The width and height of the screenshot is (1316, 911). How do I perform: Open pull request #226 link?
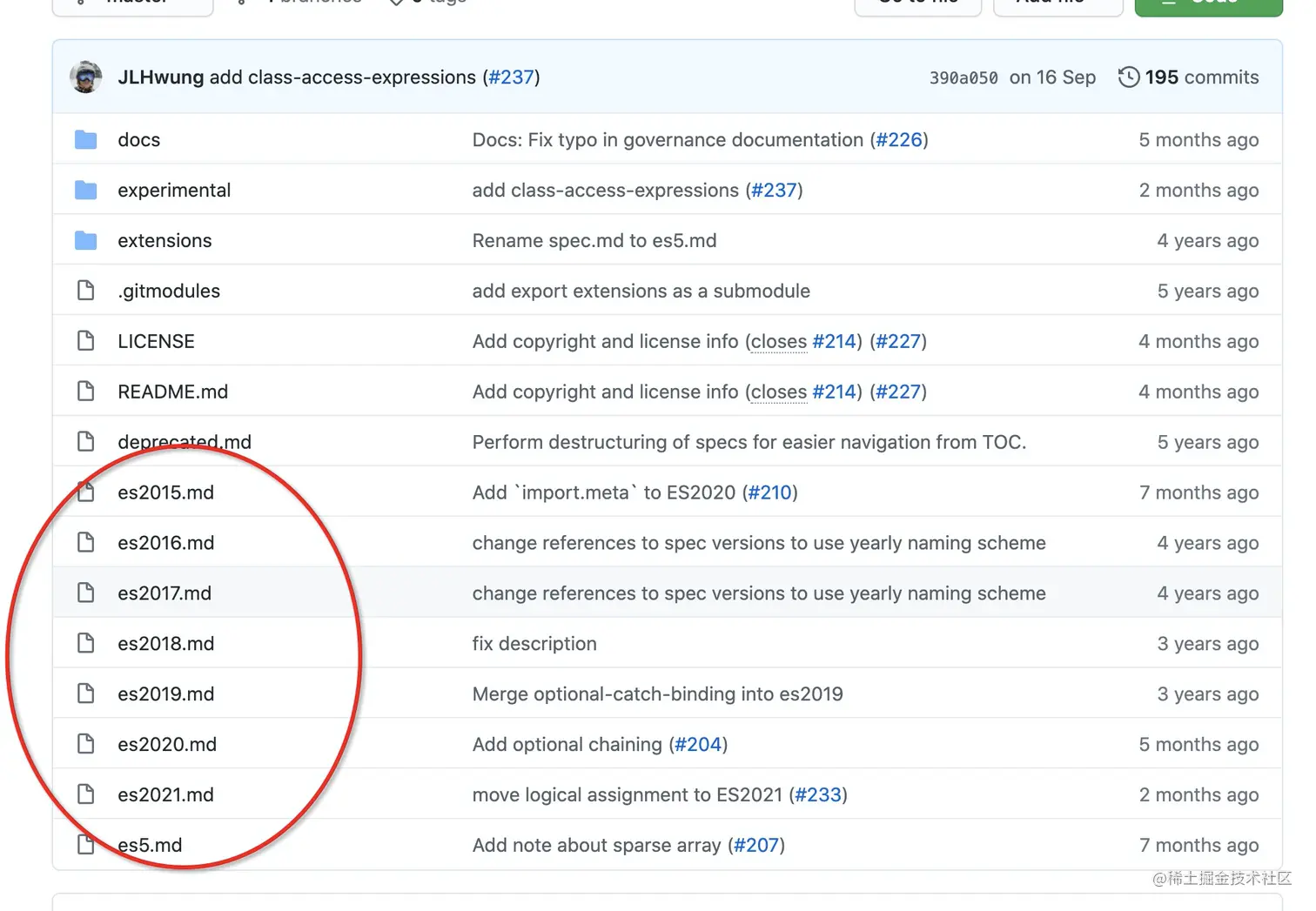click(899, 140)
